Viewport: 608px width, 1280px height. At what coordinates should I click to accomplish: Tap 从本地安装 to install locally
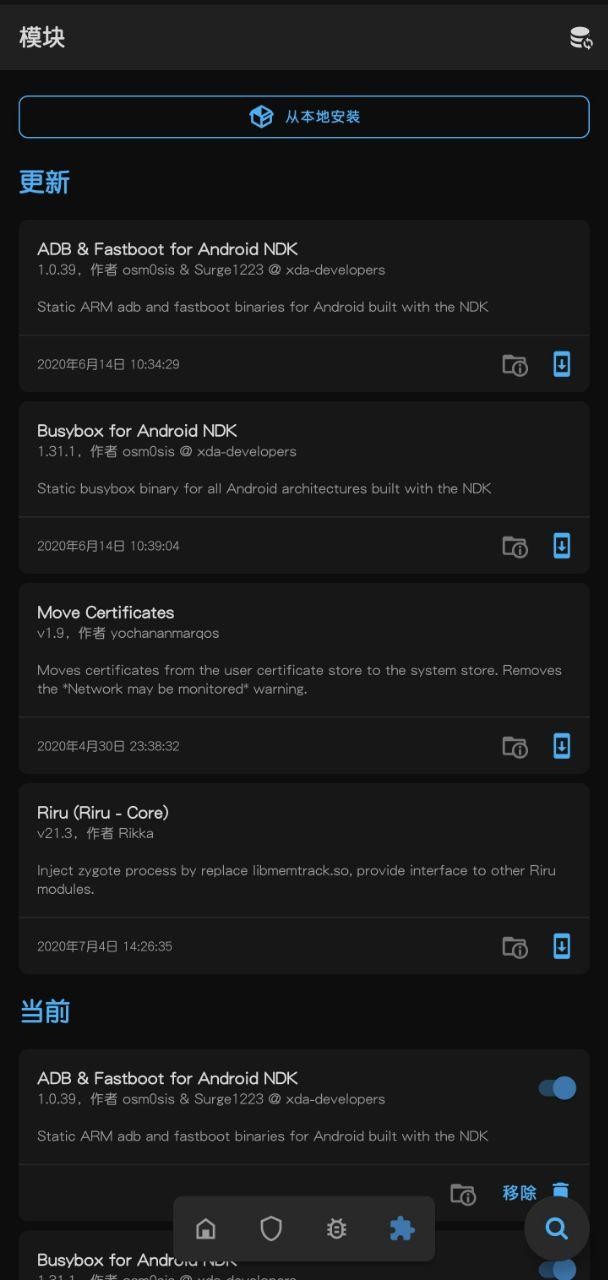[304, 116]
